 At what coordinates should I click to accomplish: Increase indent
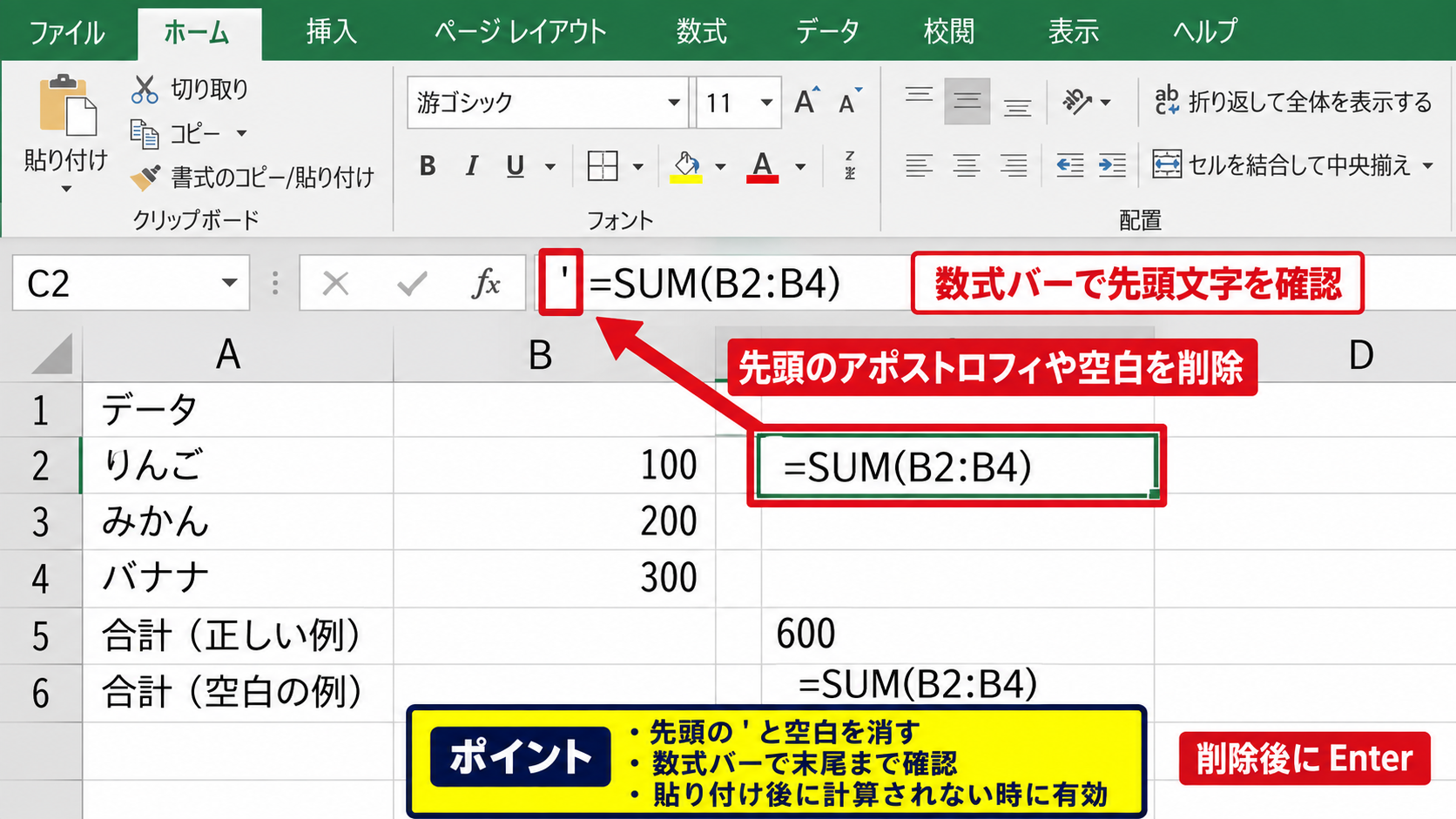(1112, 165)
